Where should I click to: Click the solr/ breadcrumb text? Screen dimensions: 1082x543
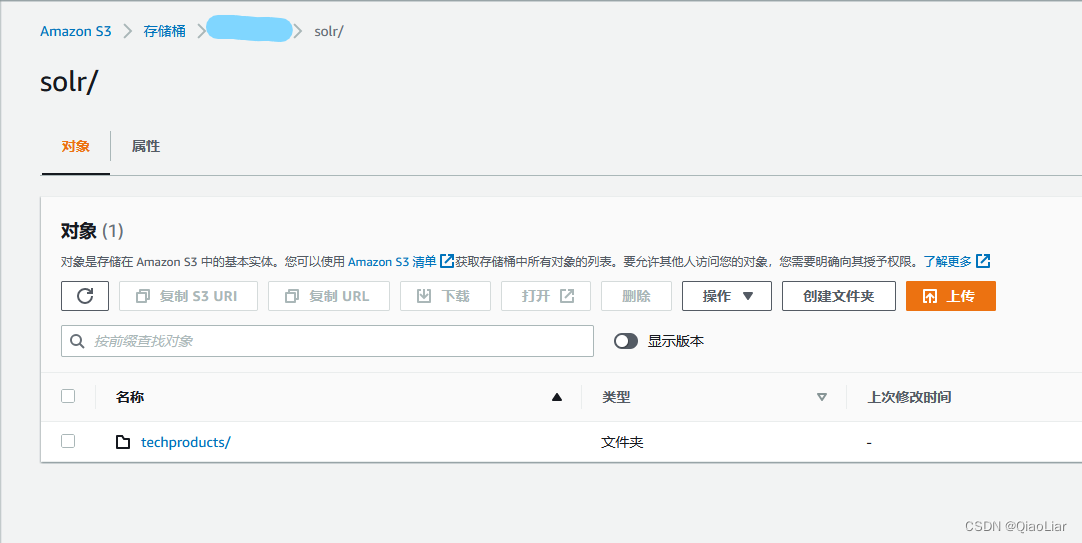pos(328,31)
